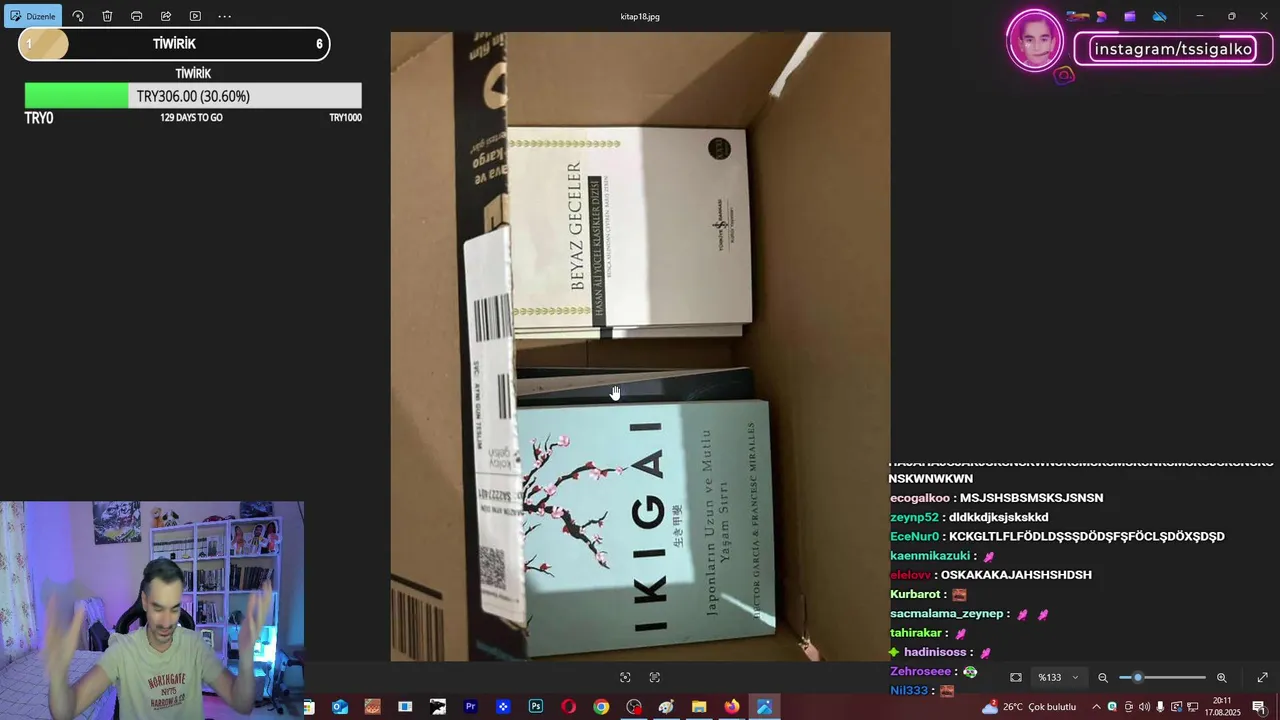This screenshot has height=720, width=1280.
Task: Open Photoshop from the taskbar
Action: tap(536, 707)
